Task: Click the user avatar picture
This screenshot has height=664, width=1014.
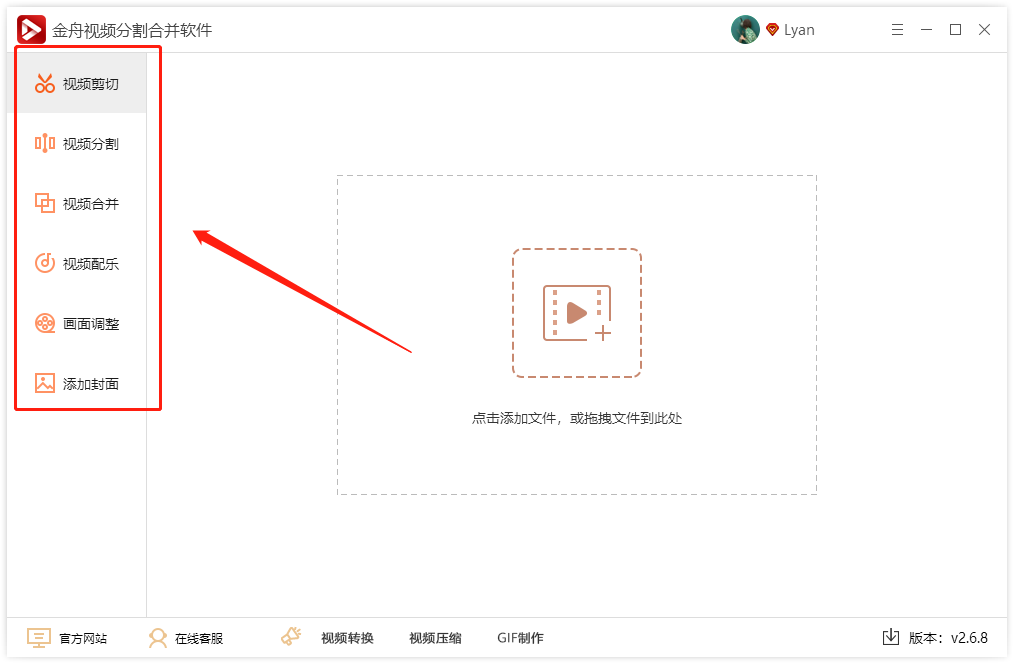Action: pyautogui.click(x=746, y=29)
